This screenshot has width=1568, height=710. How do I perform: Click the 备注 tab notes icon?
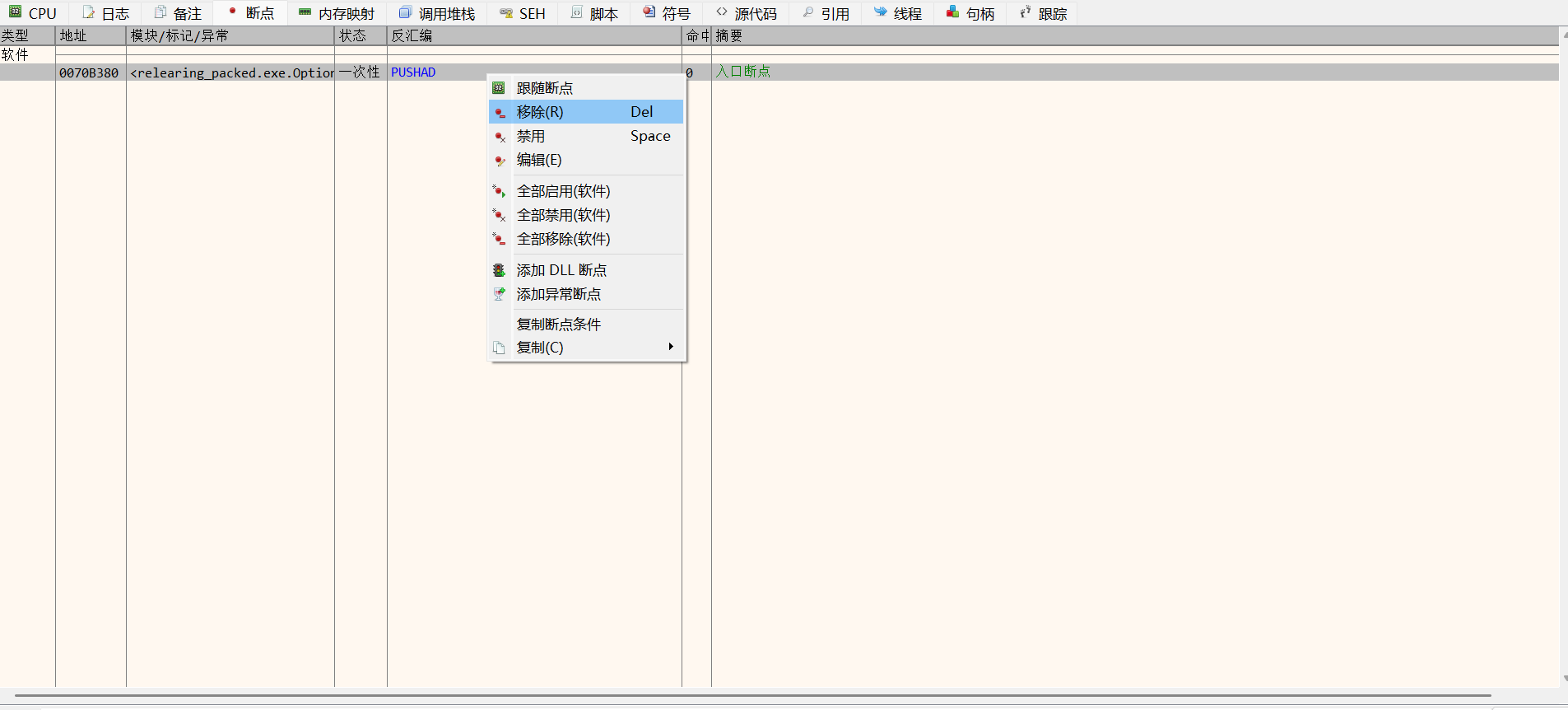161,12
